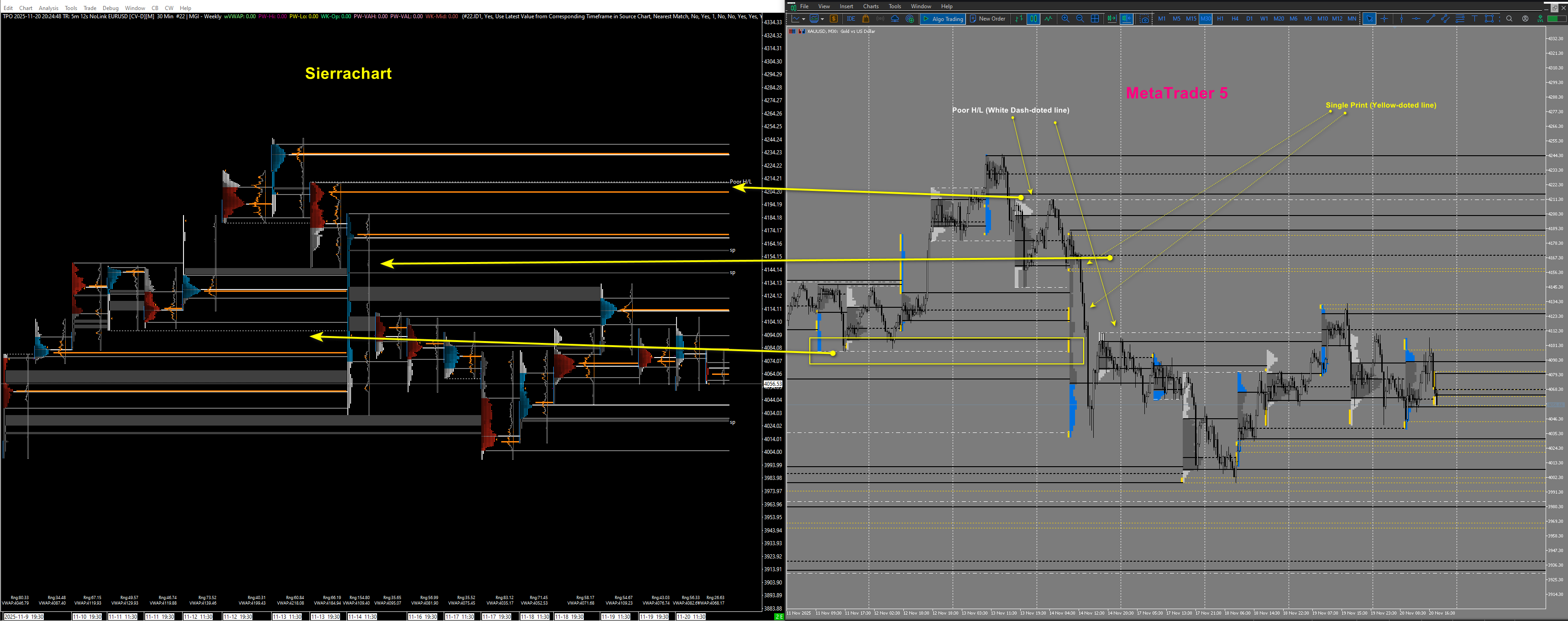This screenshot has height=621, width=1568.
Task: Take a chart screenshot with camera icon
Action: 1144,19
